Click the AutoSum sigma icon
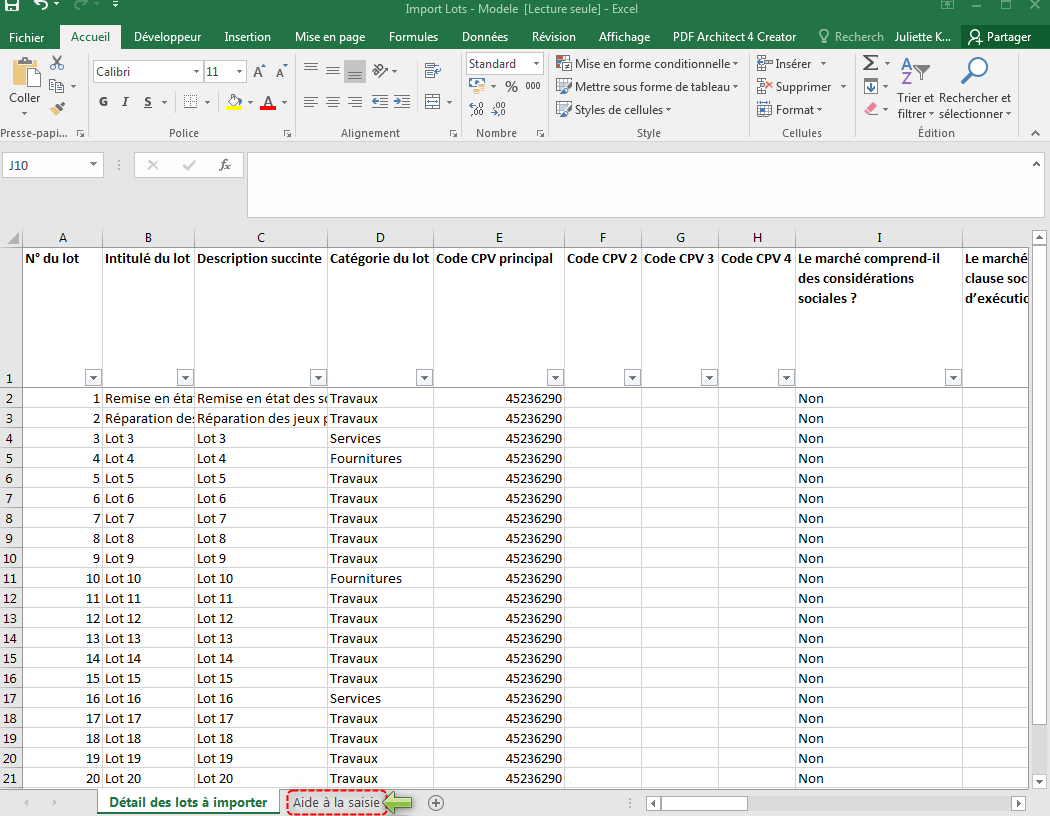This screenshot has height=816, width=1050. pos(870,63)
